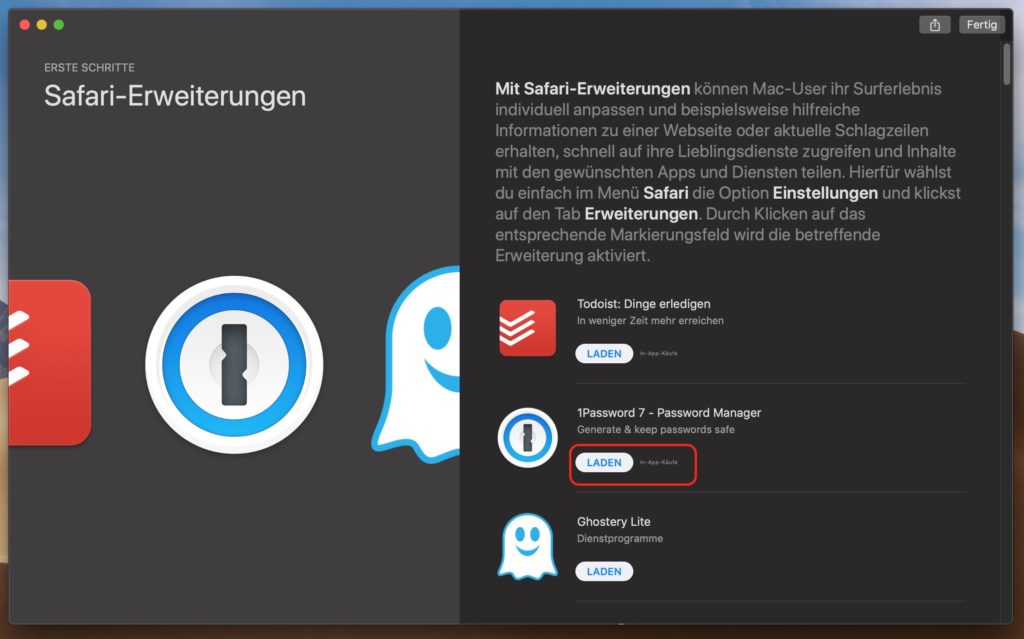The width and height of the screenshot is (1024, 639).
Task: Click the 'Safari-Erweiterungen' heading
Action: (x=175, y=96)
